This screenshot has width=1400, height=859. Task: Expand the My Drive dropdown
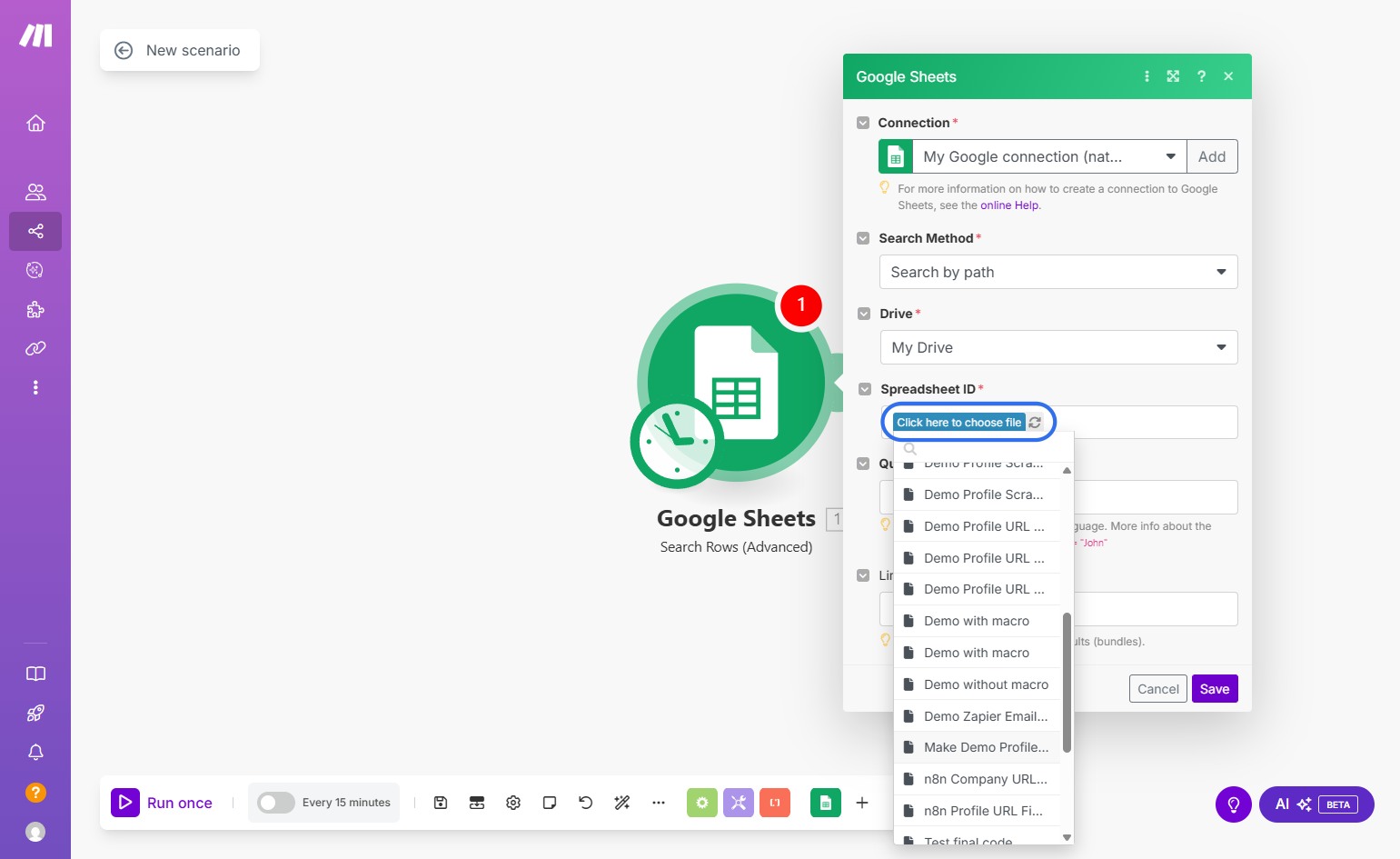click(1058, 347)
